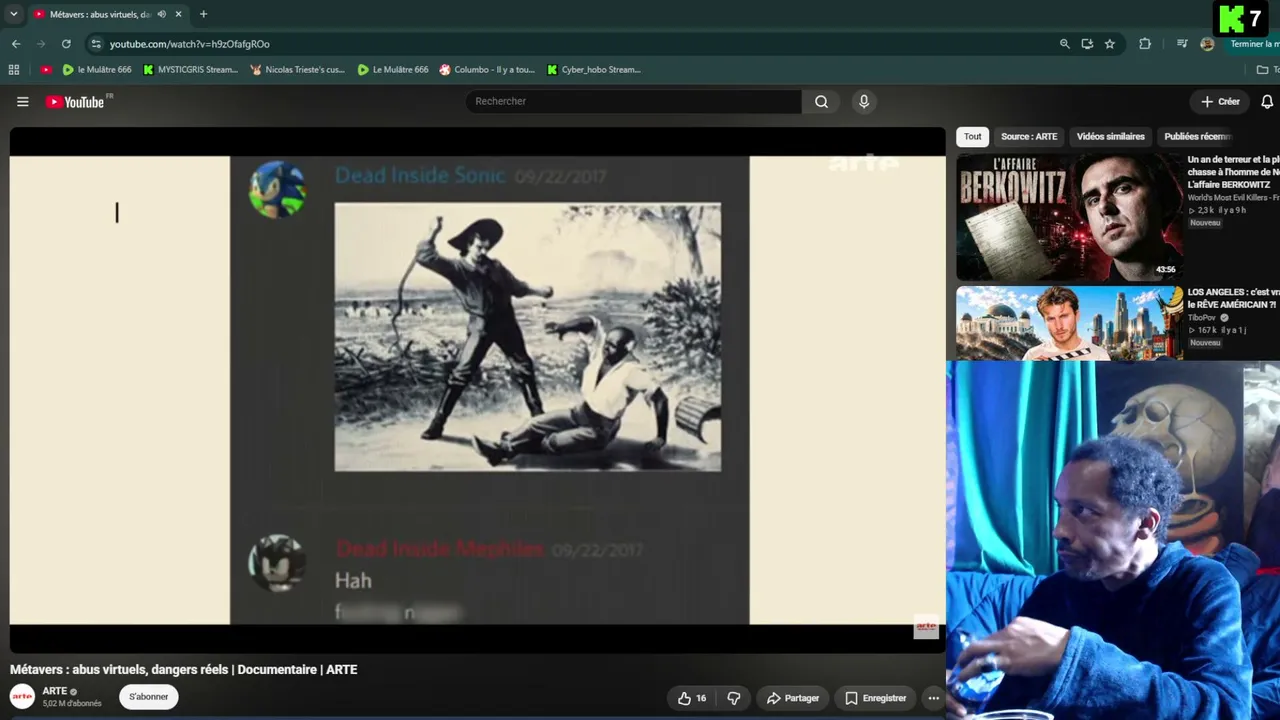Viewport: 1280px width, 720px height.
Task: Select the Vidéos similaires filter chip
Action: coord(1110,137)
